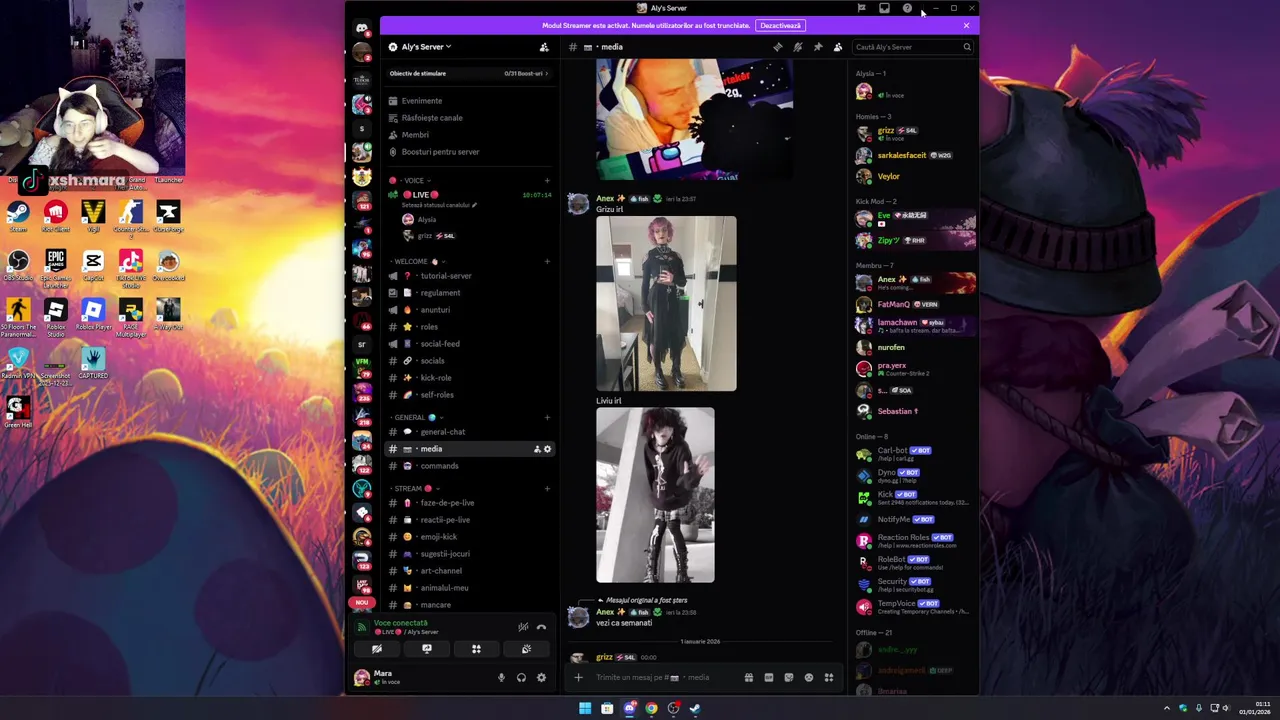Open Răsfoiește canale
This screenshot has width=1280, height=720.
[x=469, y=118]
